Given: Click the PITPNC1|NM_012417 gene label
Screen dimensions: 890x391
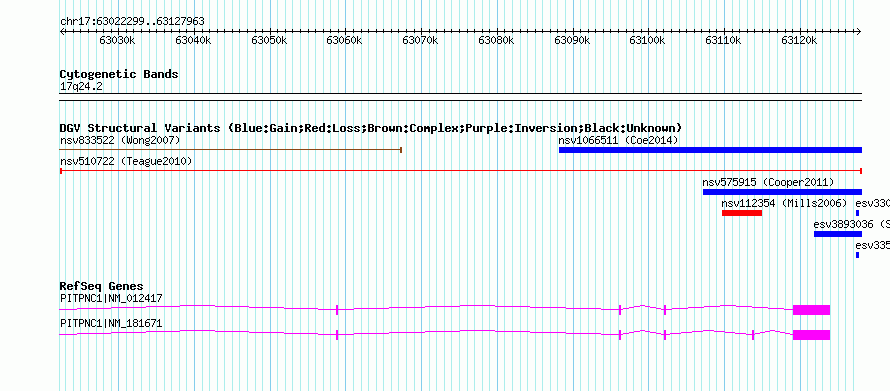Looking at the screenshot, I should pyautogui.click(x=111, y=298).
